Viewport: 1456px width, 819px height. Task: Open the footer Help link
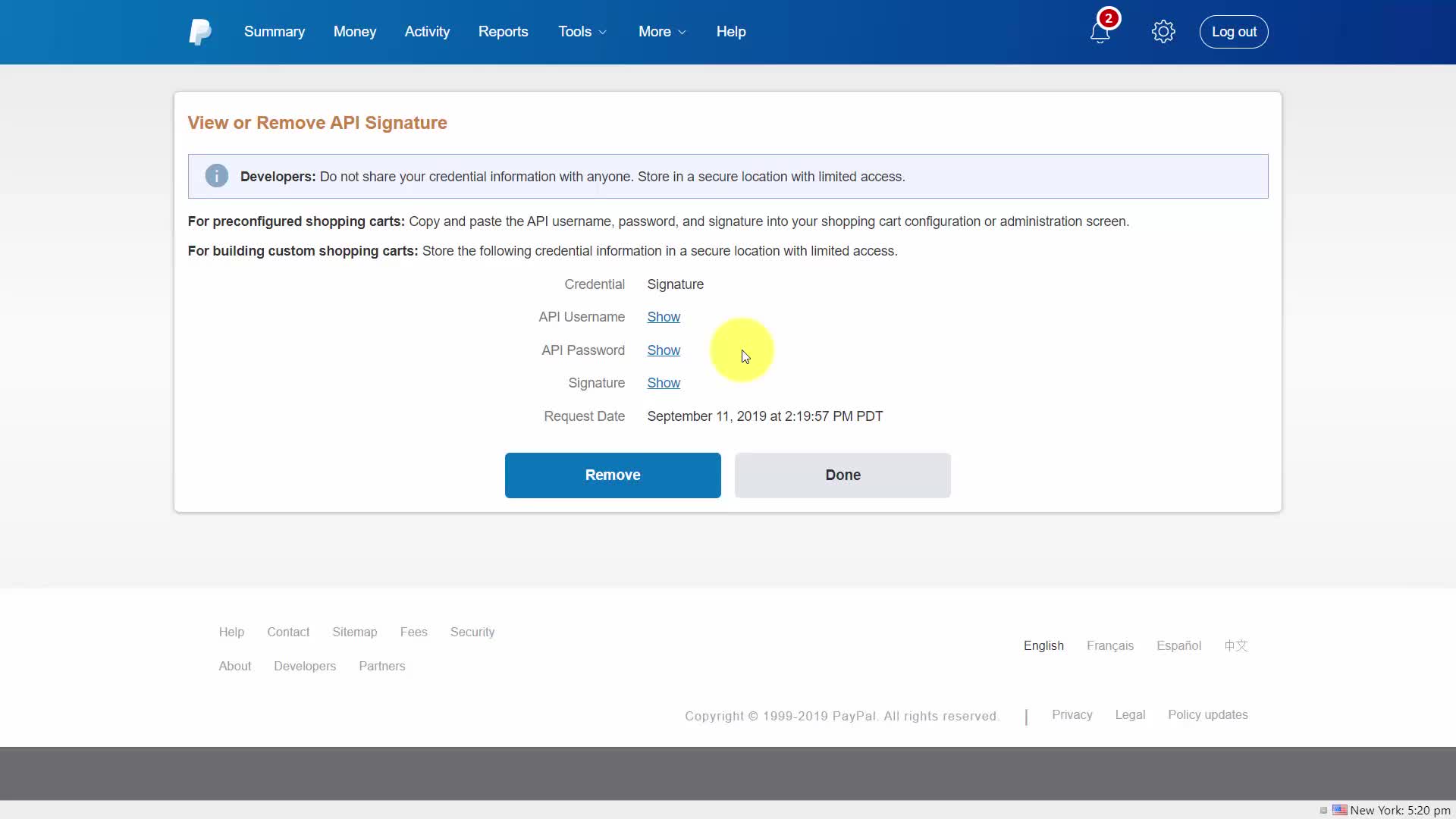pyautogui.click(x=231, y=632)
